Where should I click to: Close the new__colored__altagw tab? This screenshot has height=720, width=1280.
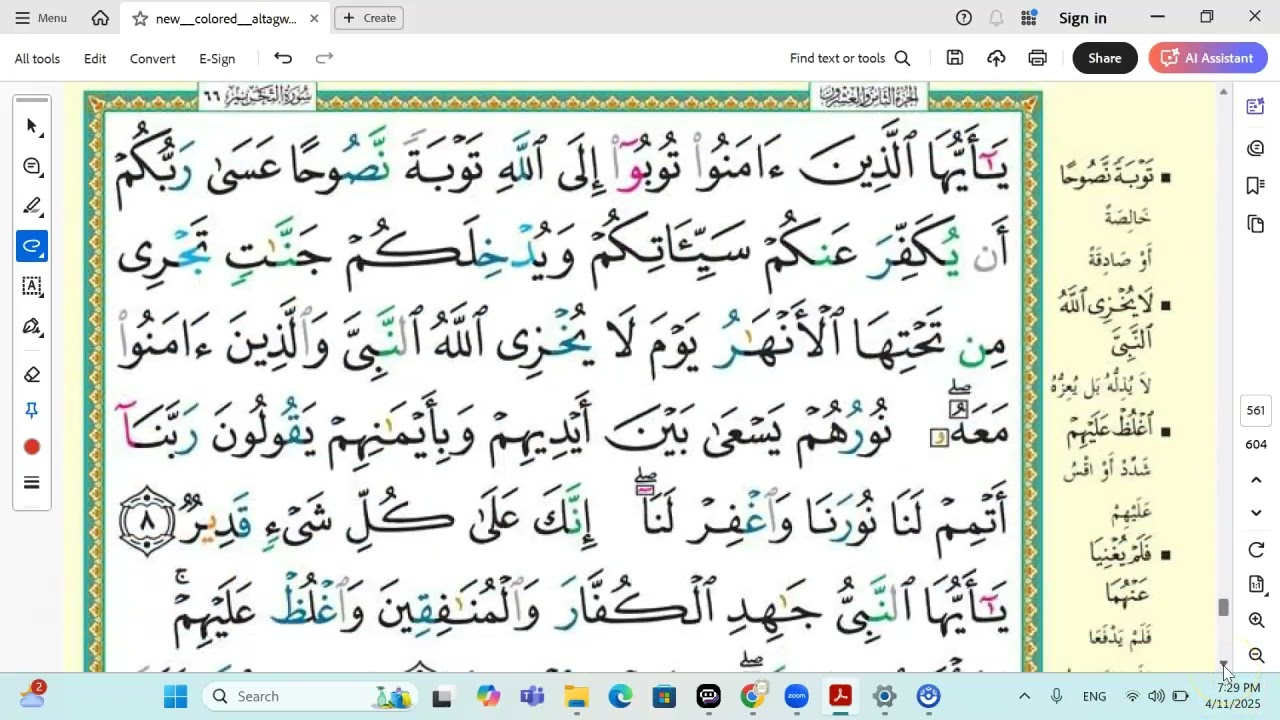314,18
